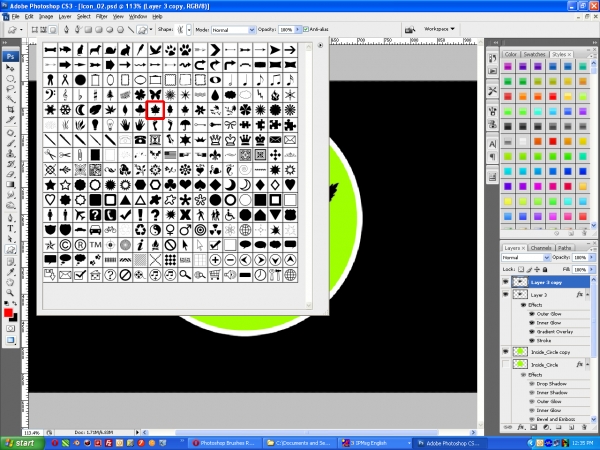Switch to the Channels tab
The width and height of the screenshot is (600, 450).
(x=541, y=248)
